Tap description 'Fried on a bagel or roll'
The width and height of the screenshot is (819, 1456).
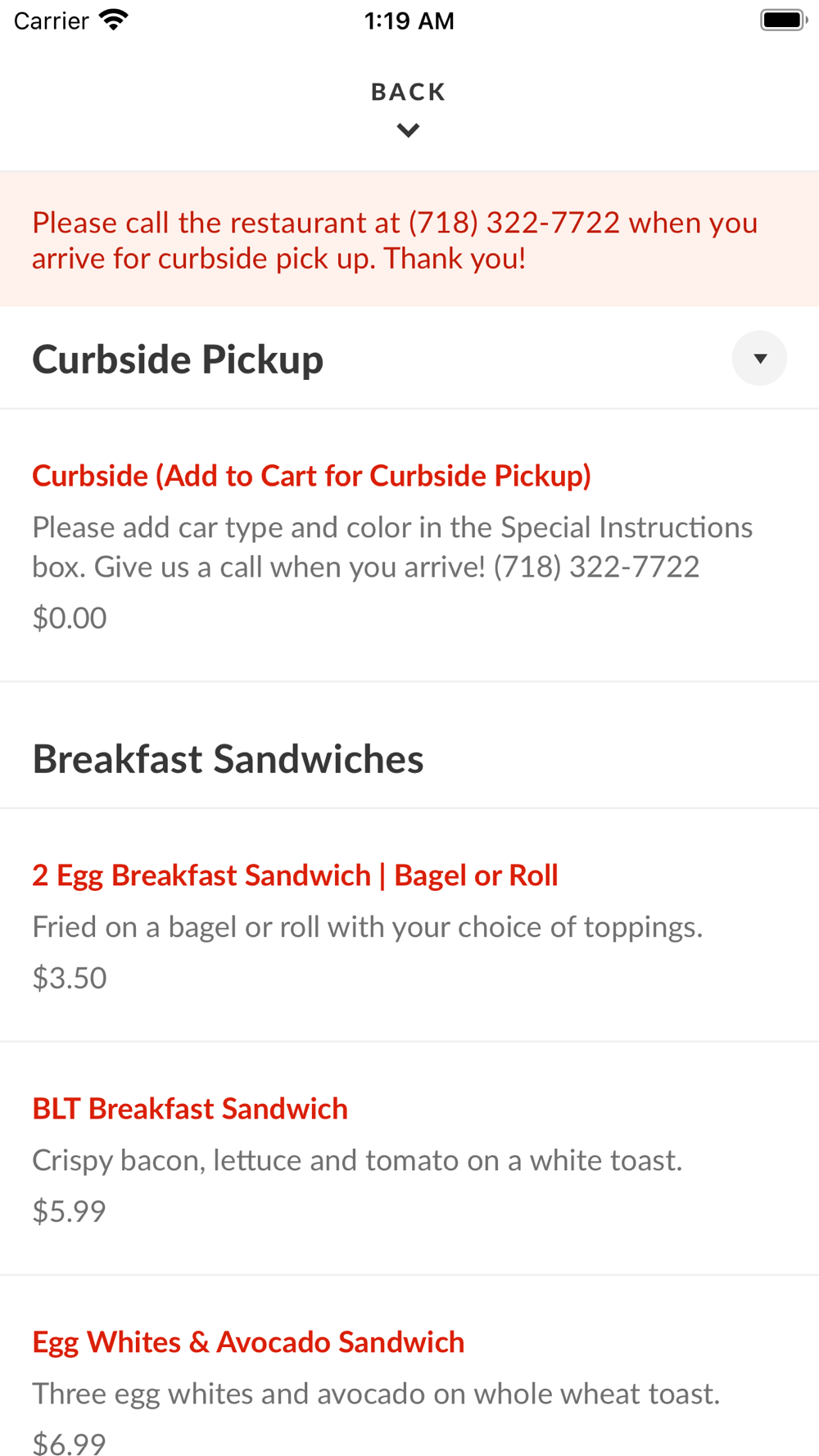[x=367, y=927]
